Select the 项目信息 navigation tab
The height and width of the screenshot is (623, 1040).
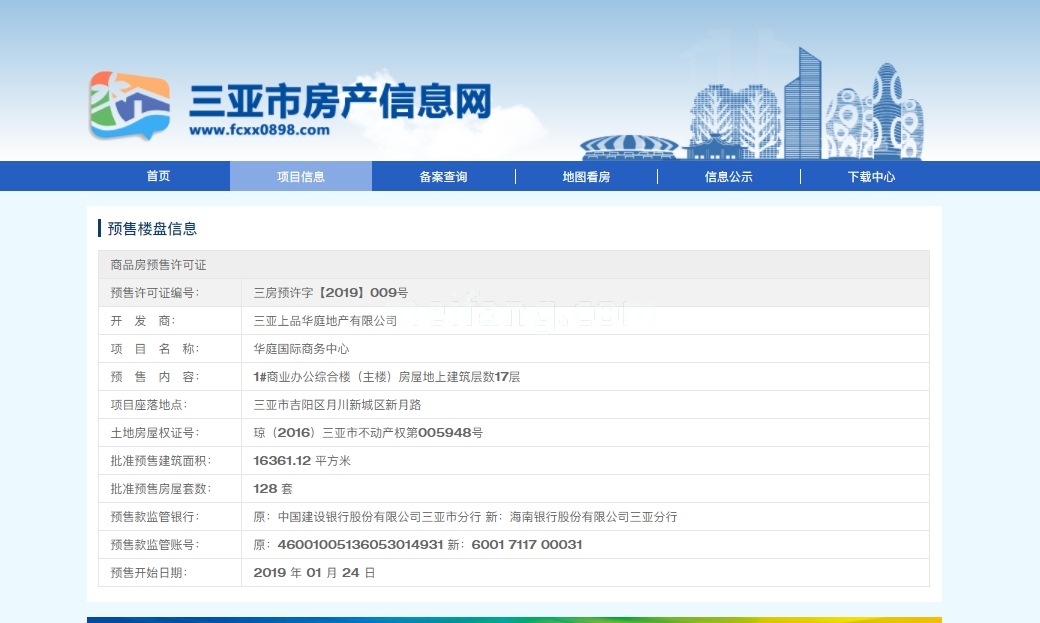tap(300, 176)
